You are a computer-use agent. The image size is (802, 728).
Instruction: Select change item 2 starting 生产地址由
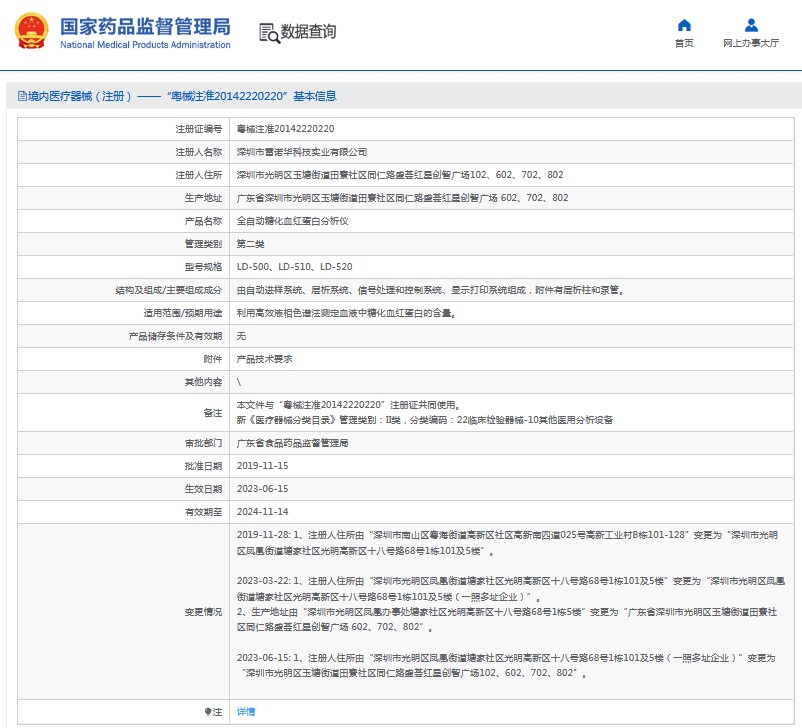pos(507,620)
